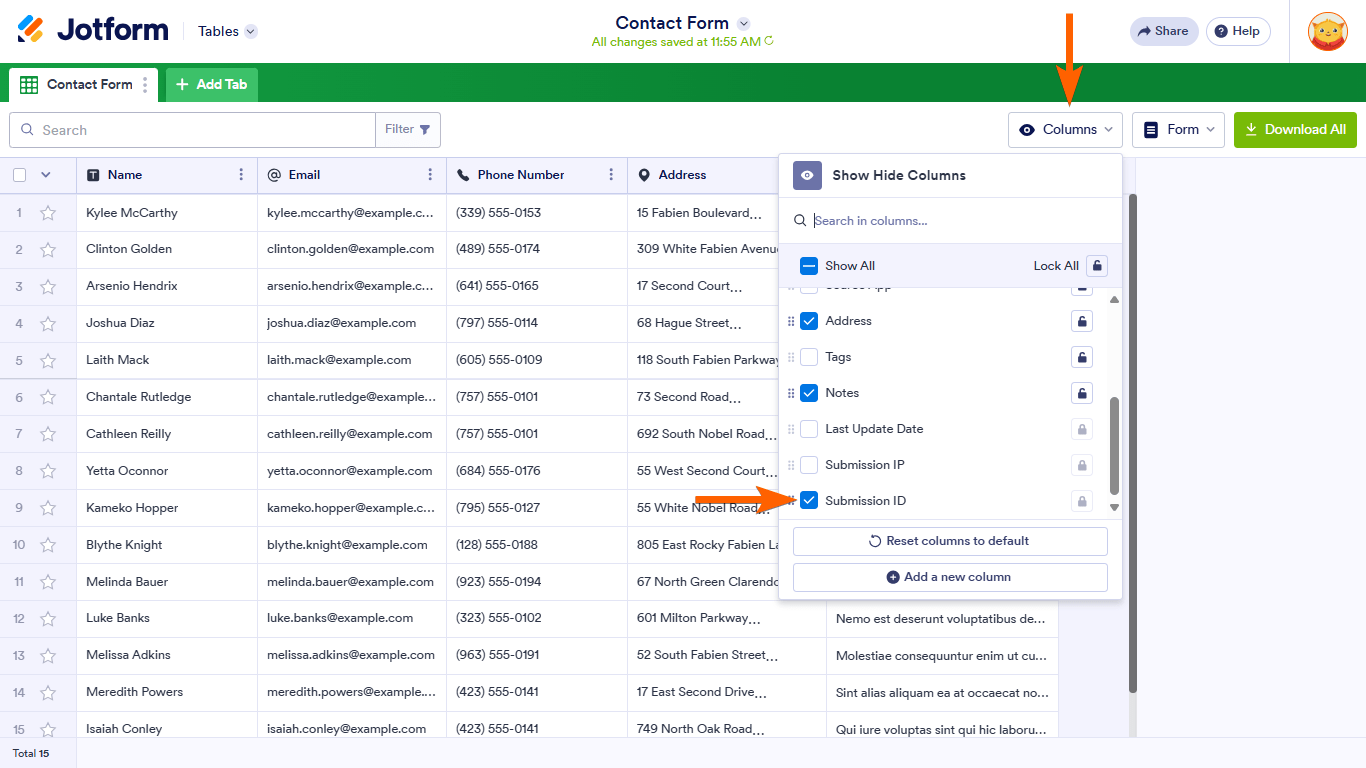Click the Lock All padlock icon
The image size is (1366, 768).
coord(1097,266)
